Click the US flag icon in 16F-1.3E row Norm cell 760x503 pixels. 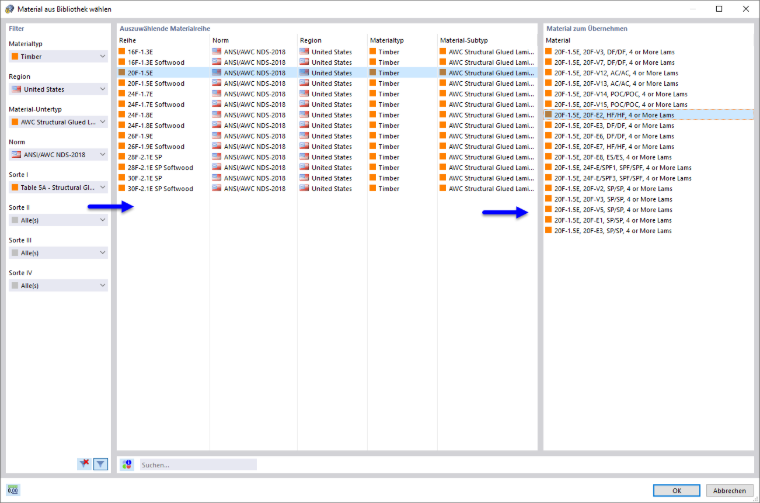click(x=217, y=51)
